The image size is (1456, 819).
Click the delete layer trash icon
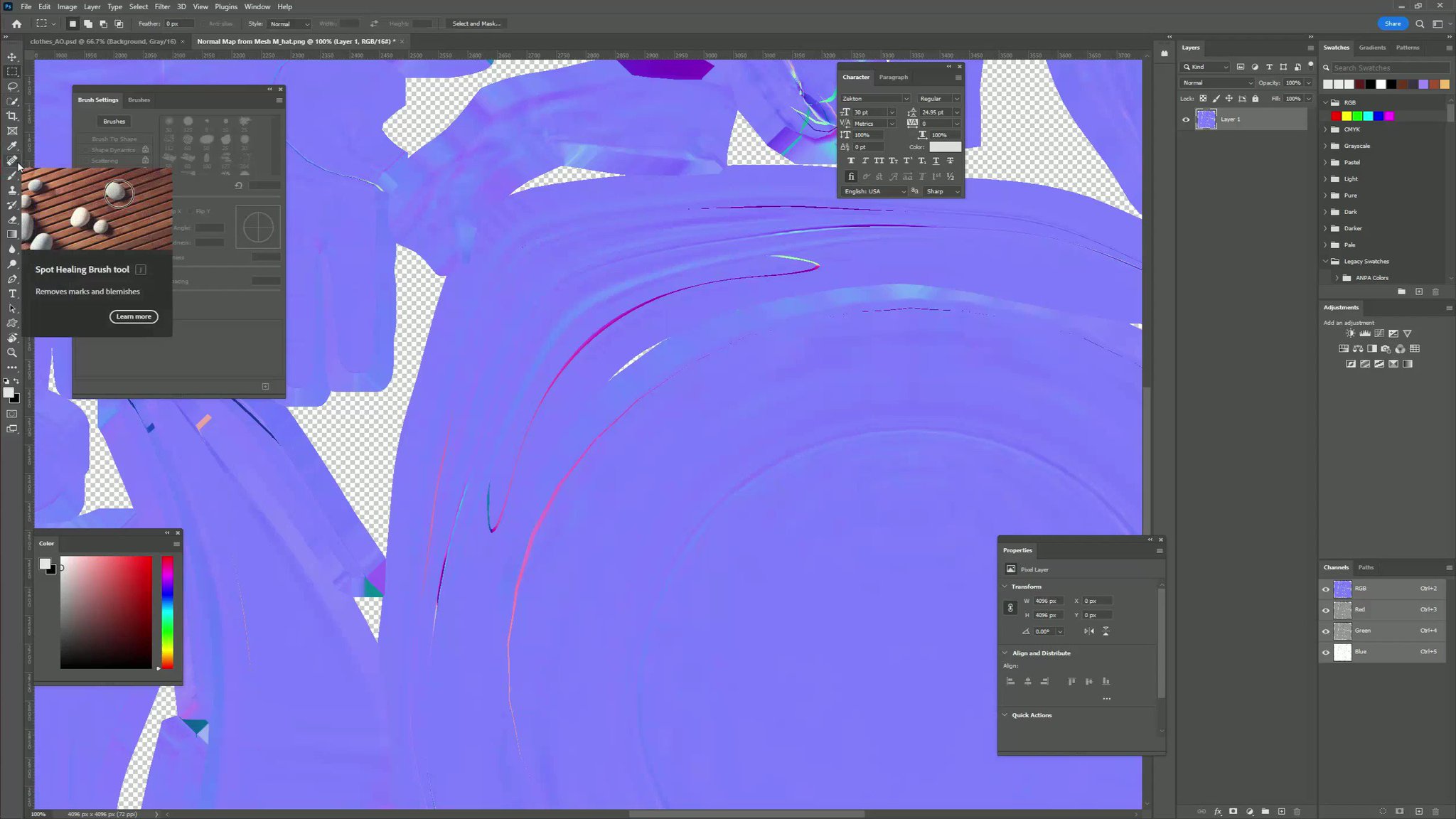pyautogui.click(x=1297, y=811)
